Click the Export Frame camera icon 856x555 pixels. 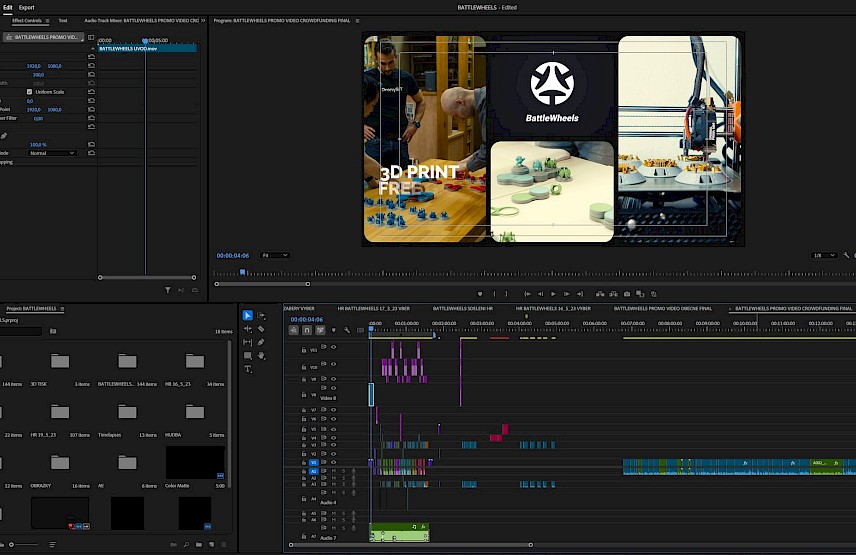pos(627,294)
